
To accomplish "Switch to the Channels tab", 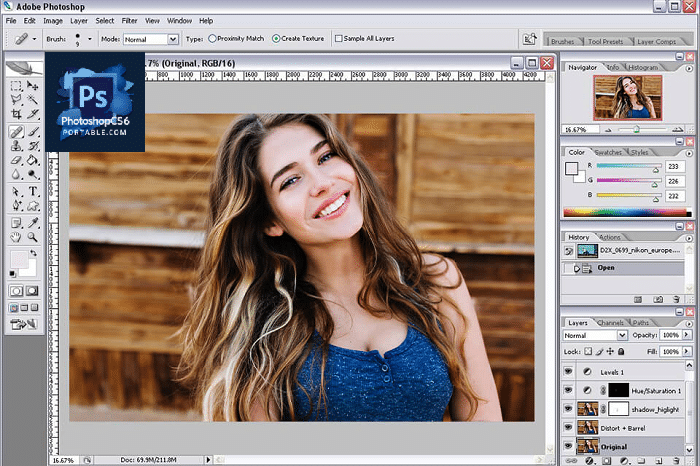I will point(610,323).
